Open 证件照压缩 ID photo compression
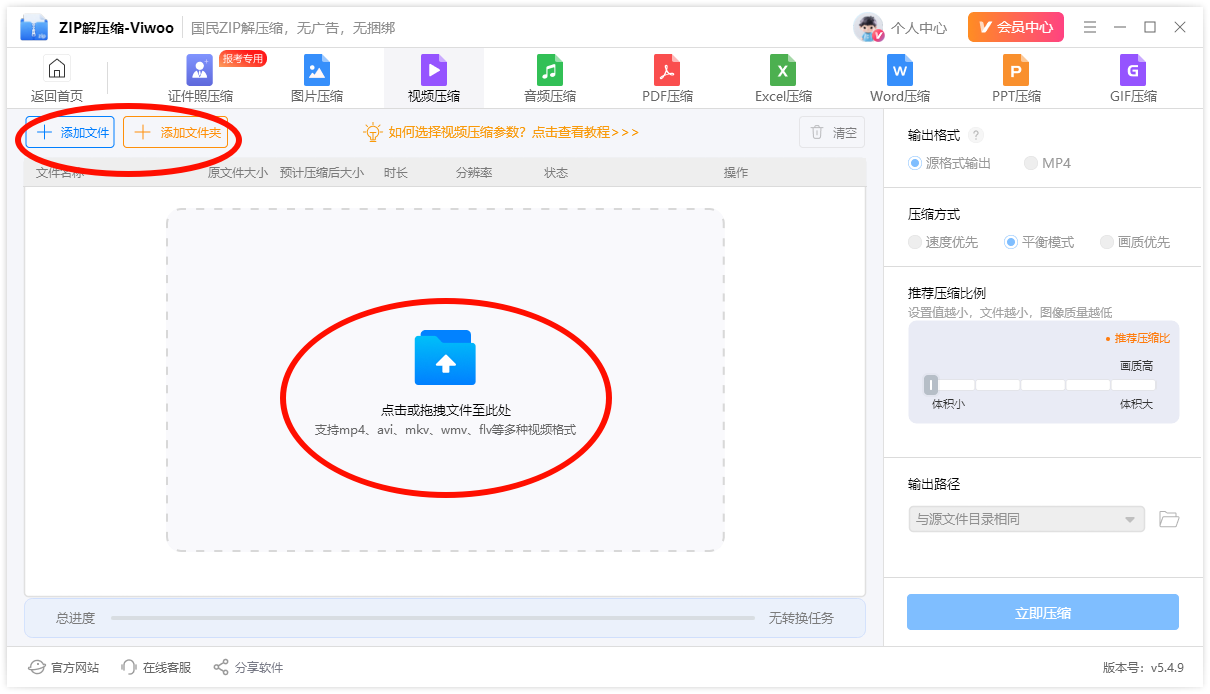The image size is (1210, 694). tap(200, 79)
